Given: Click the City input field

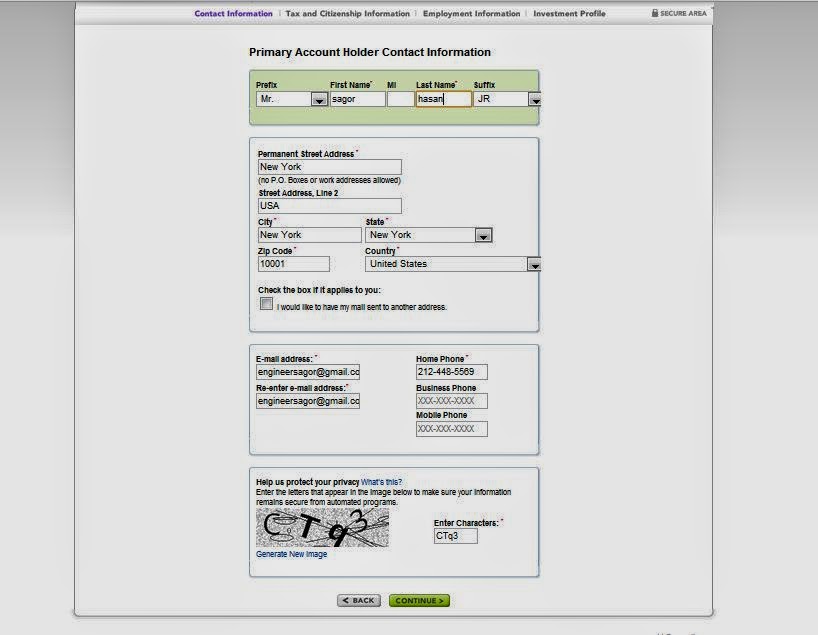Looking at the screenshot, I should (309, 235).
